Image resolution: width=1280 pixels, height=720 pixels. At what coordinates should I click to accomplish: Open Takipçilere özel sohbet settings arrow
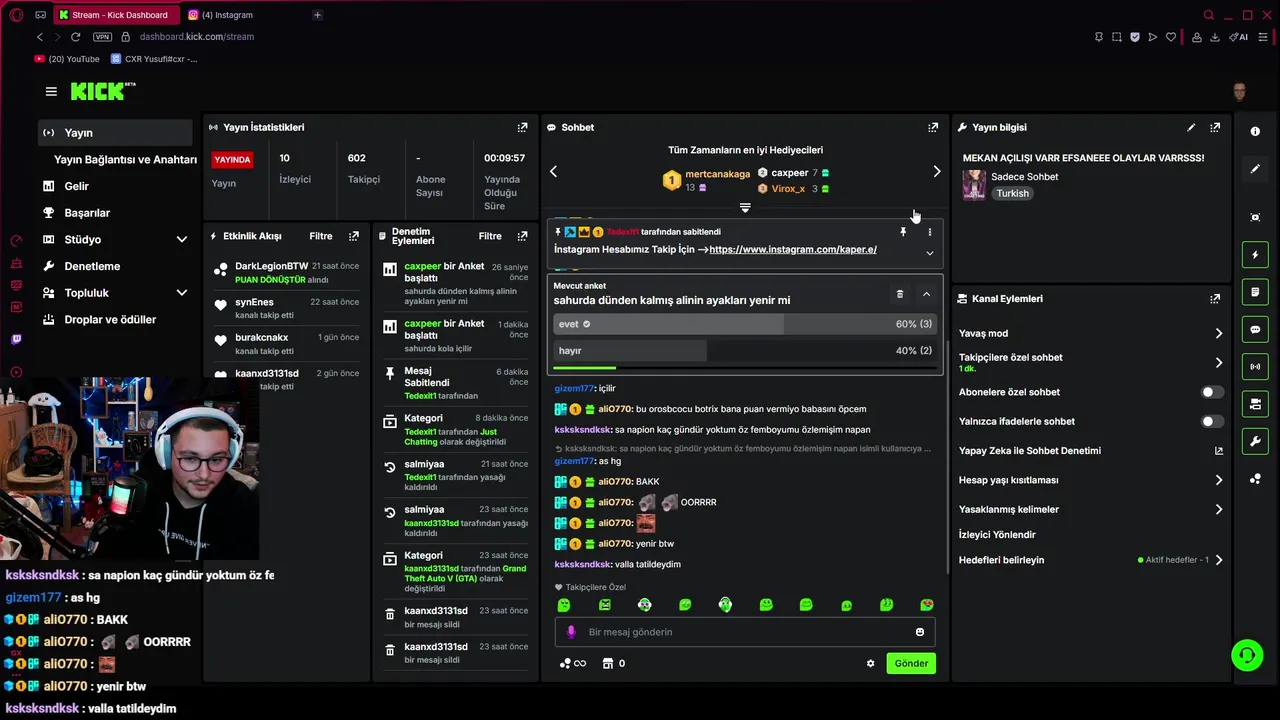pyautogui.click(x=1218, y=362)
